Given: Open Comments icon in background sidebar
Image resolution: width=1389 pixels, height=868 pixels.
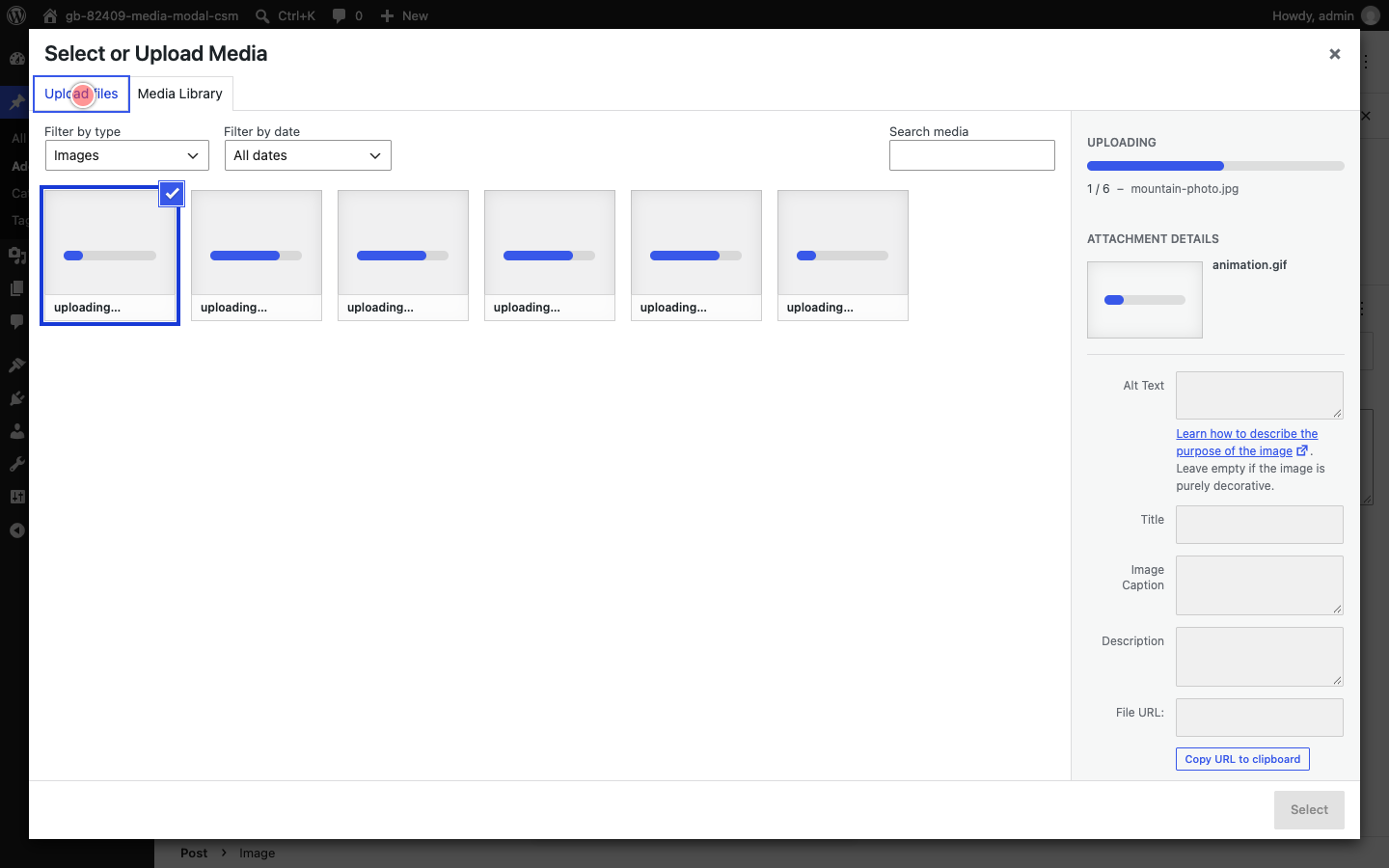Looking at the screenshot, I should [x=16, y=321].
